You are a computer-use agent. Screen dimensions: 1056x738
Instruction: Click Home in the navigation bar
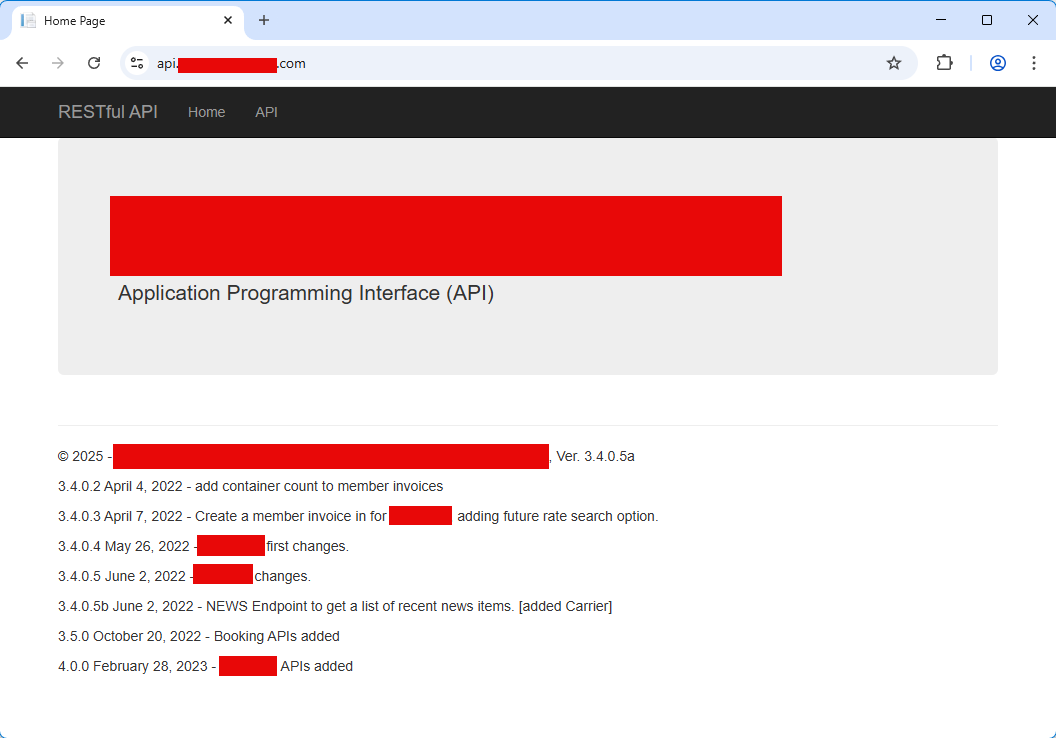point(206,112)
